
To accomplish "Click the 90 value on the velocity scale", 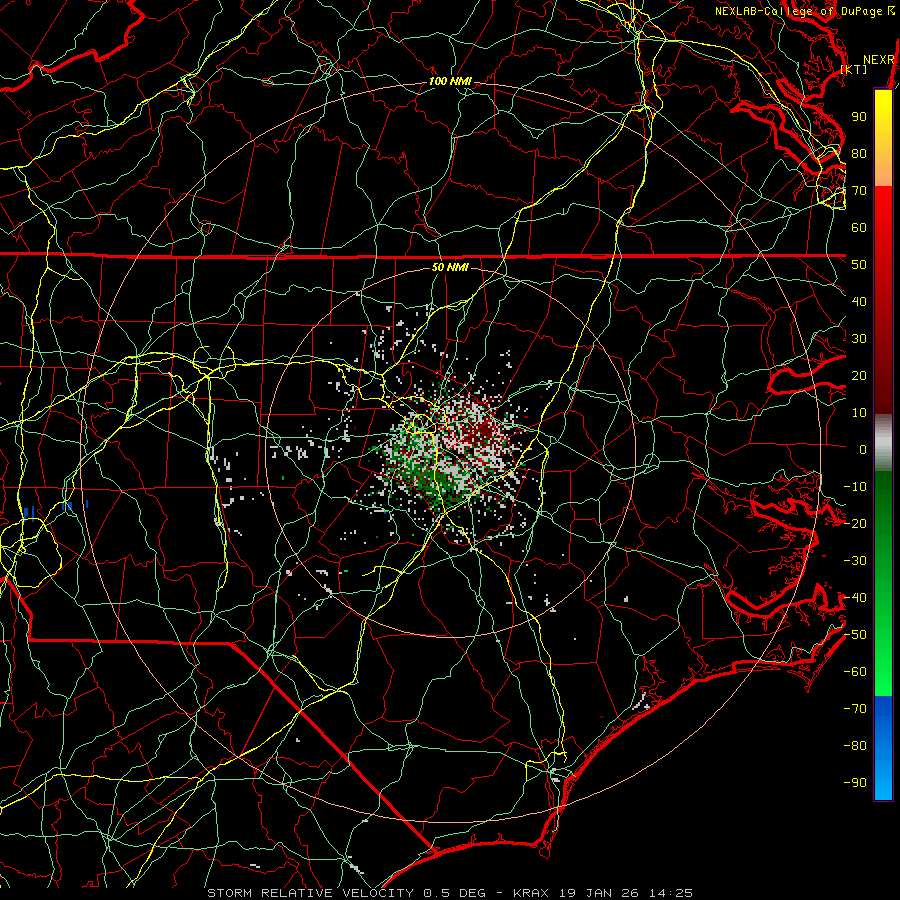I will coord(859,117).
